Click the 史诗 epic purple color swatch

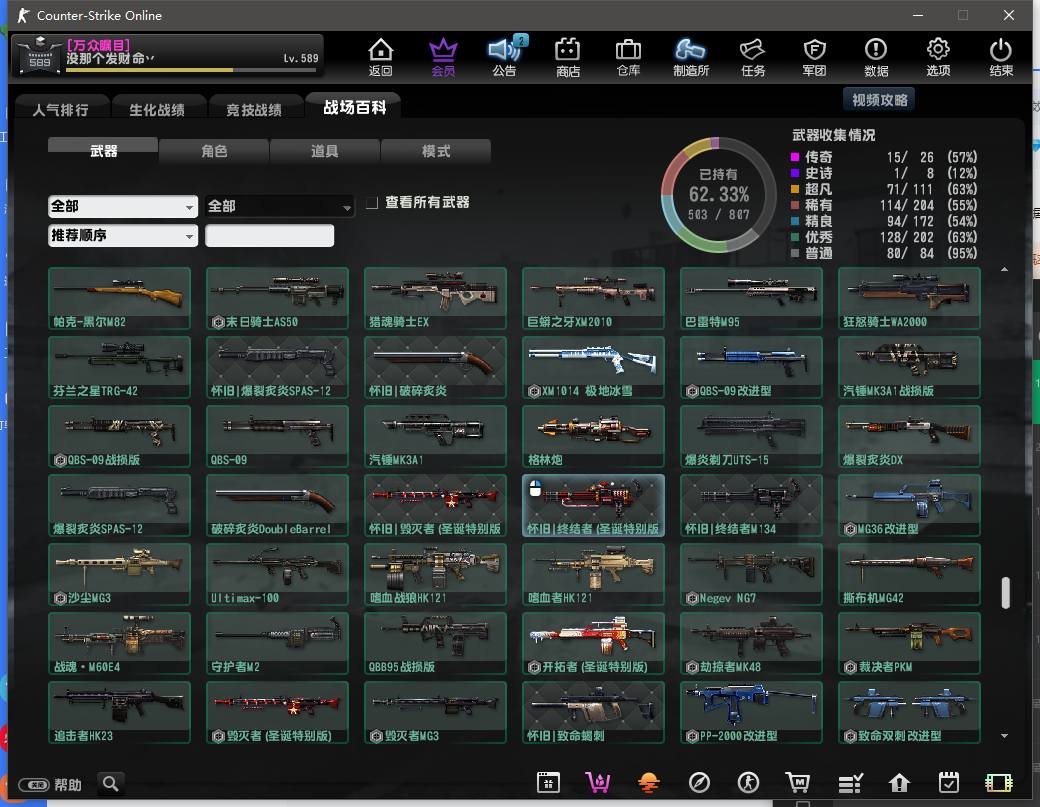click(795, 173)
